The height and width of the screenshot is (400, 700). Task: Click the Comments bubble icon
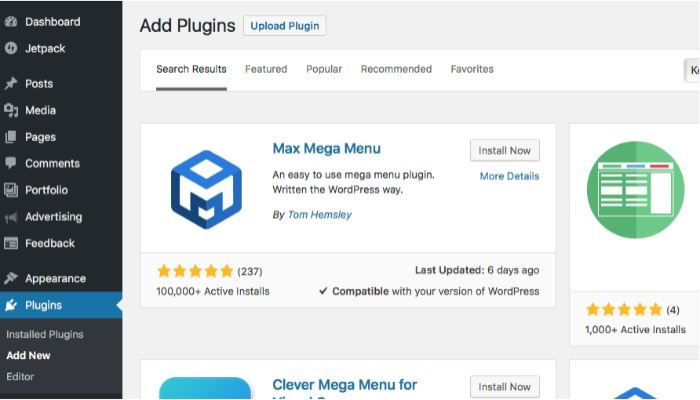(11, 163)
